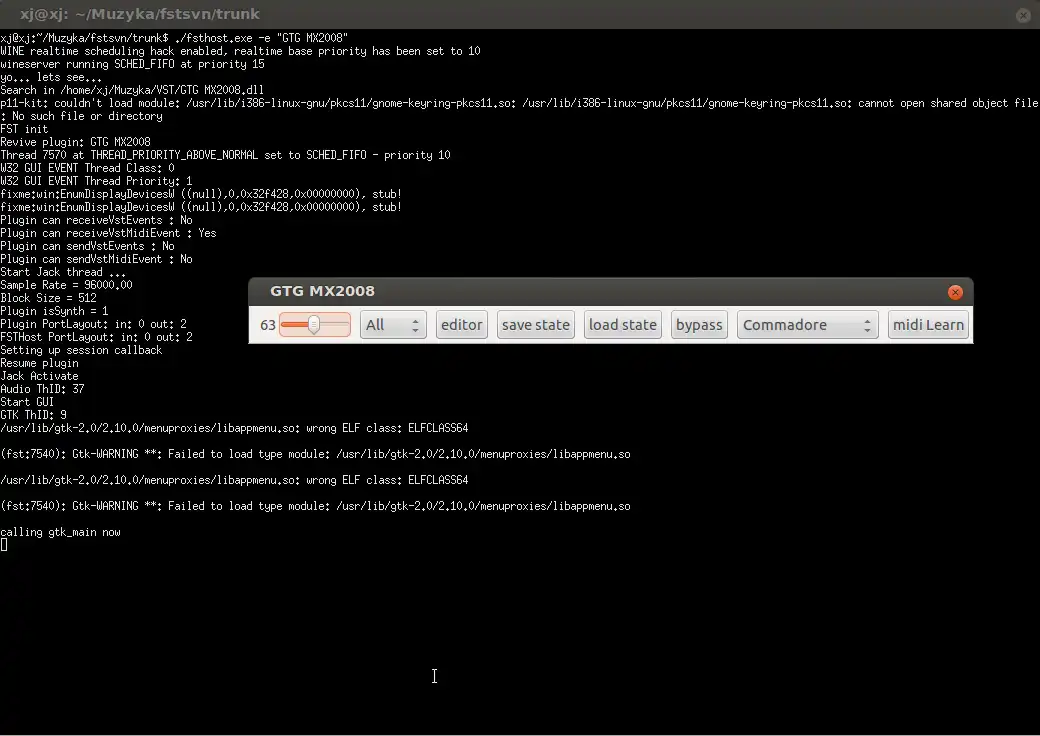Image resolution: width=1040 pixels, height=736 pixels.
Task: Click the 'Audio ThID: 37' line
Action: pyautogui.click(x=42, y=389)
